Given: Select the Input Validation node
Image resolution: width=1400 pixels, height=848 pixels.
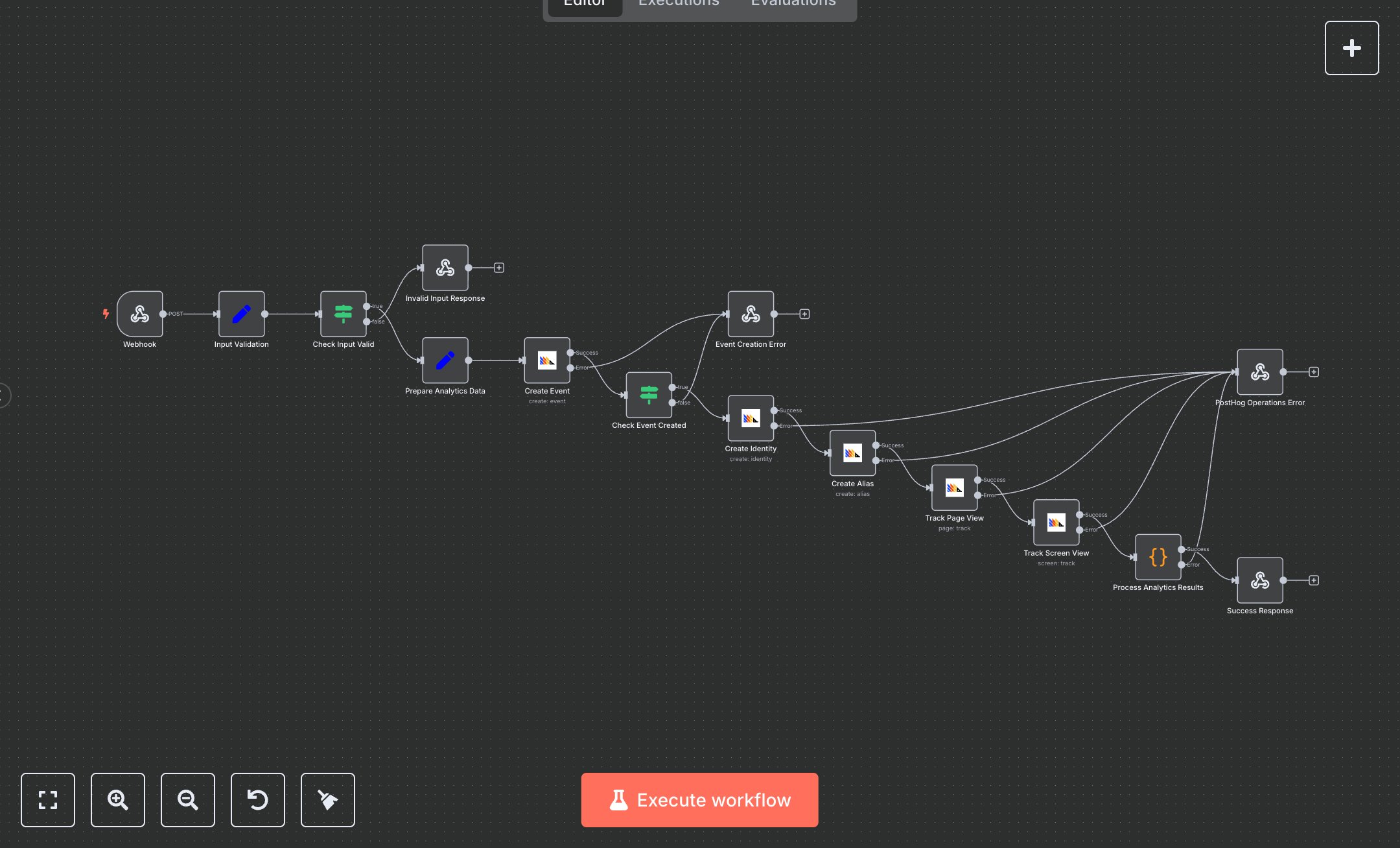Looking at the screenshot, I should coord(241,314).
